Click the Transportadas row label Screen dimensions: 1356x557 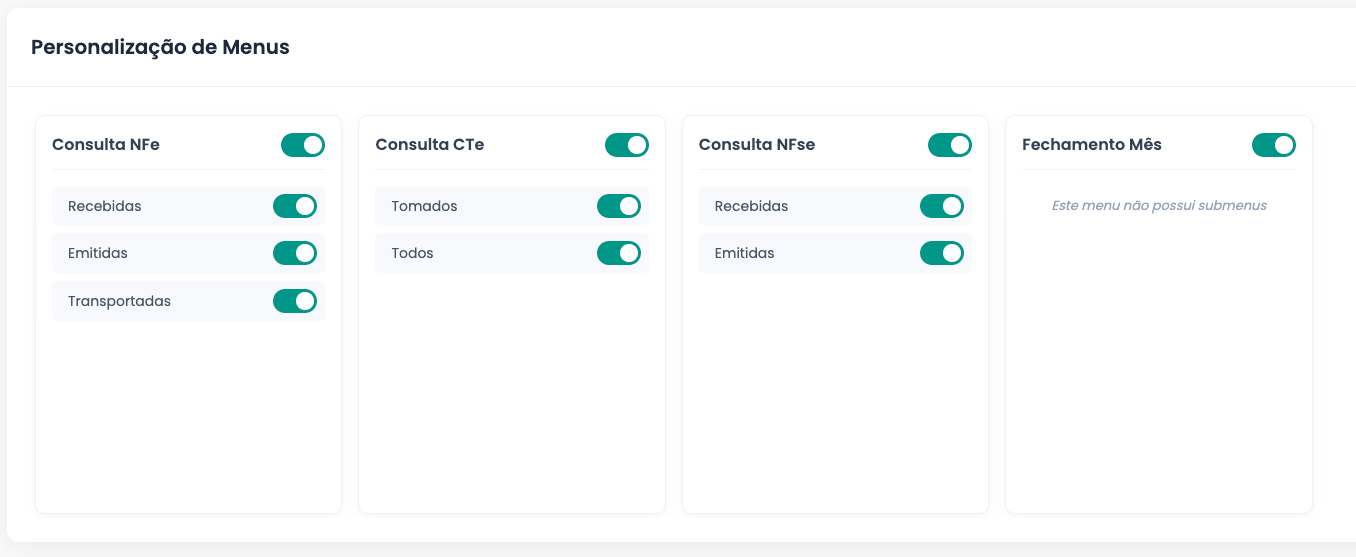point(119,301)
